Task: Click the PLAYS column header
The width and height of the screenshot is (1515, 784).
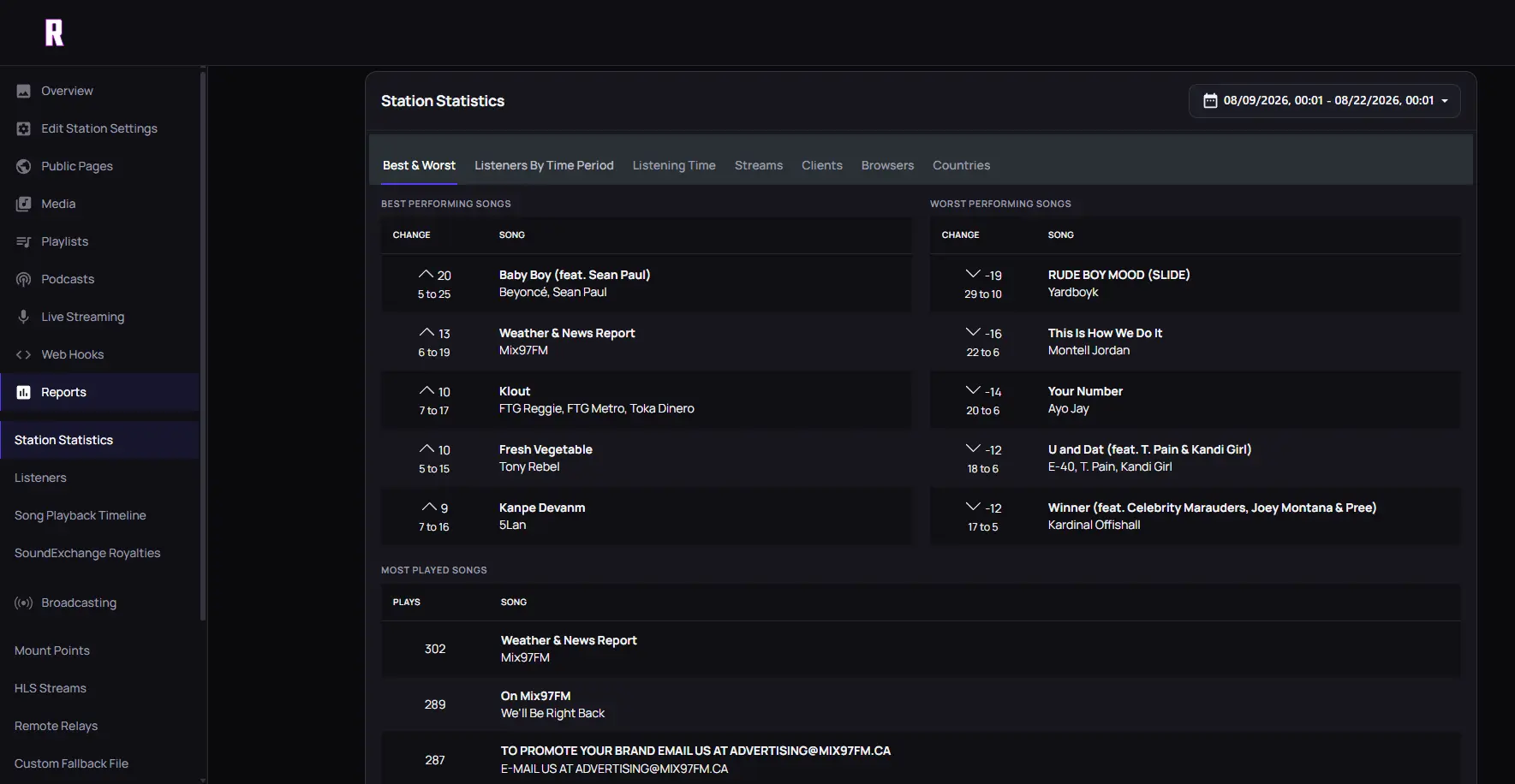Action: coord(407,602)
